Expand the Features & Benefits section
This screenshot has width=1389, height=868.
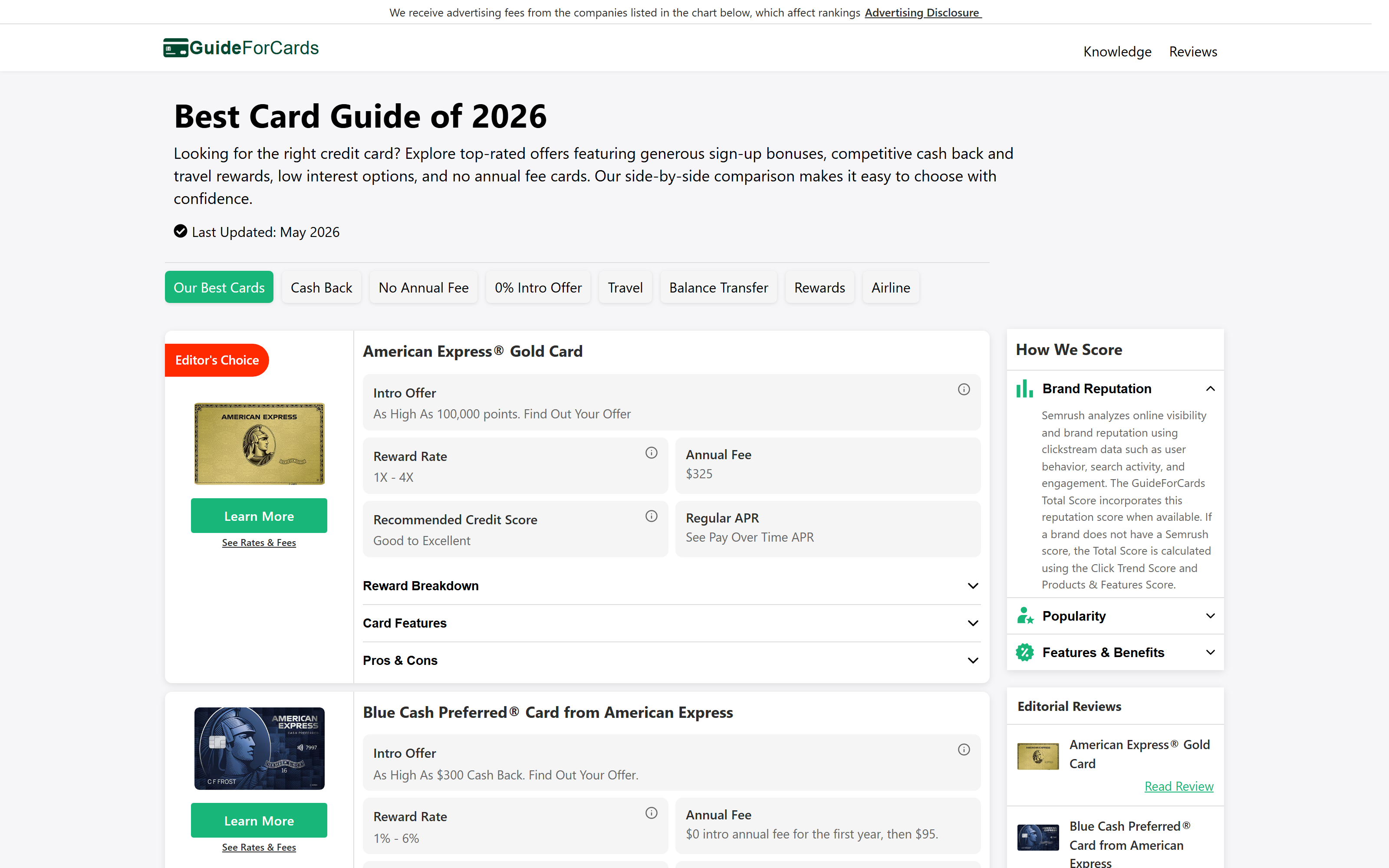pos(1115,652)
